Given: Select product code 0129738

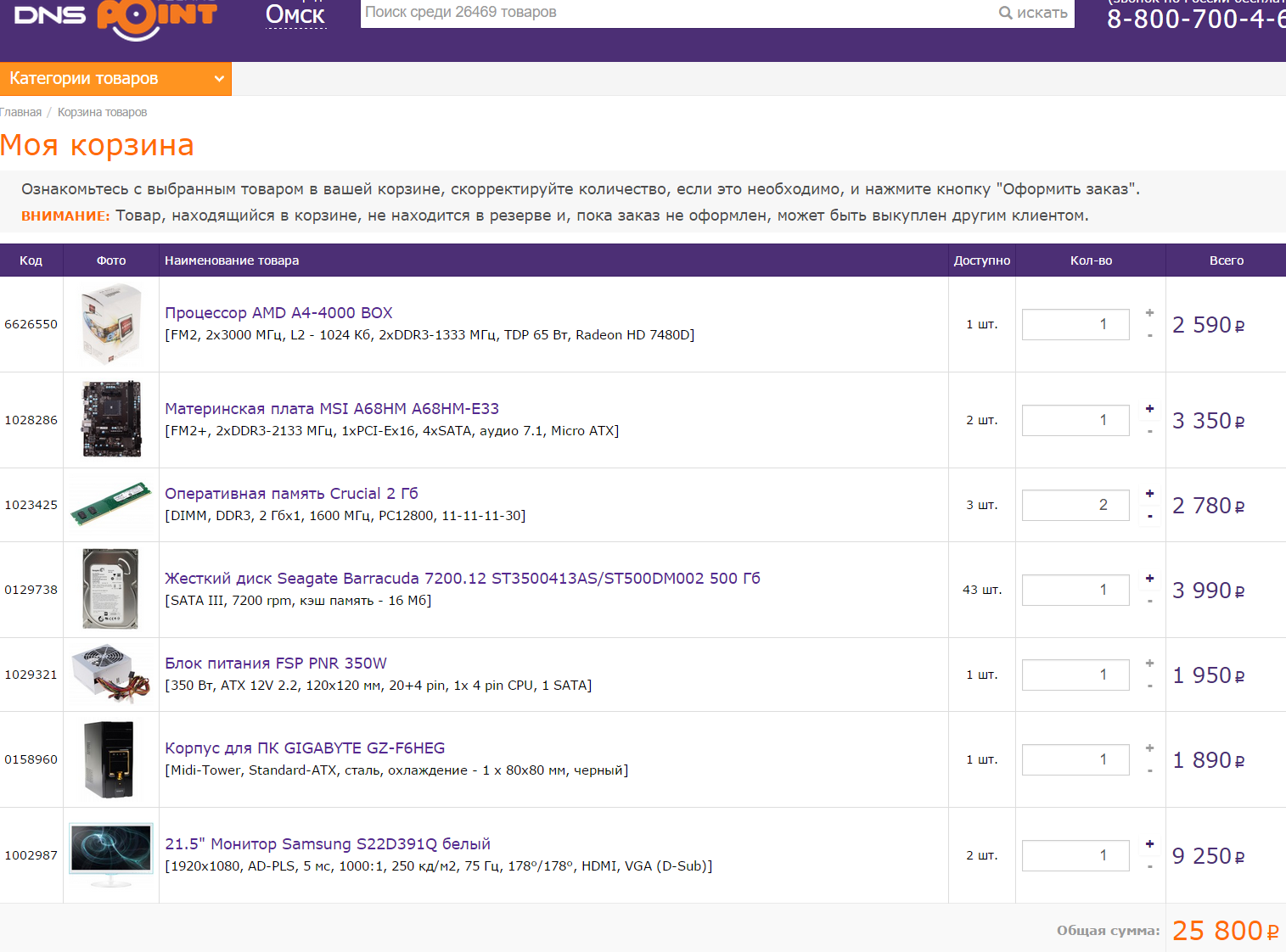Looking at the screenshot, I should tap(31, 590).
